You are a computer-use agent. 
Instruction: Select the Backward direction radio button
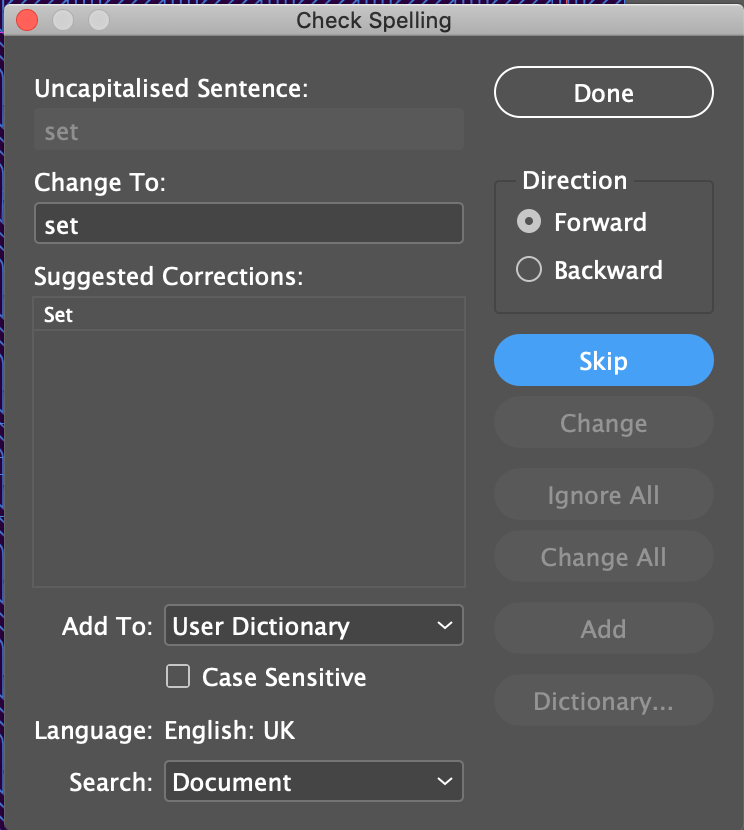coord(529,270)
